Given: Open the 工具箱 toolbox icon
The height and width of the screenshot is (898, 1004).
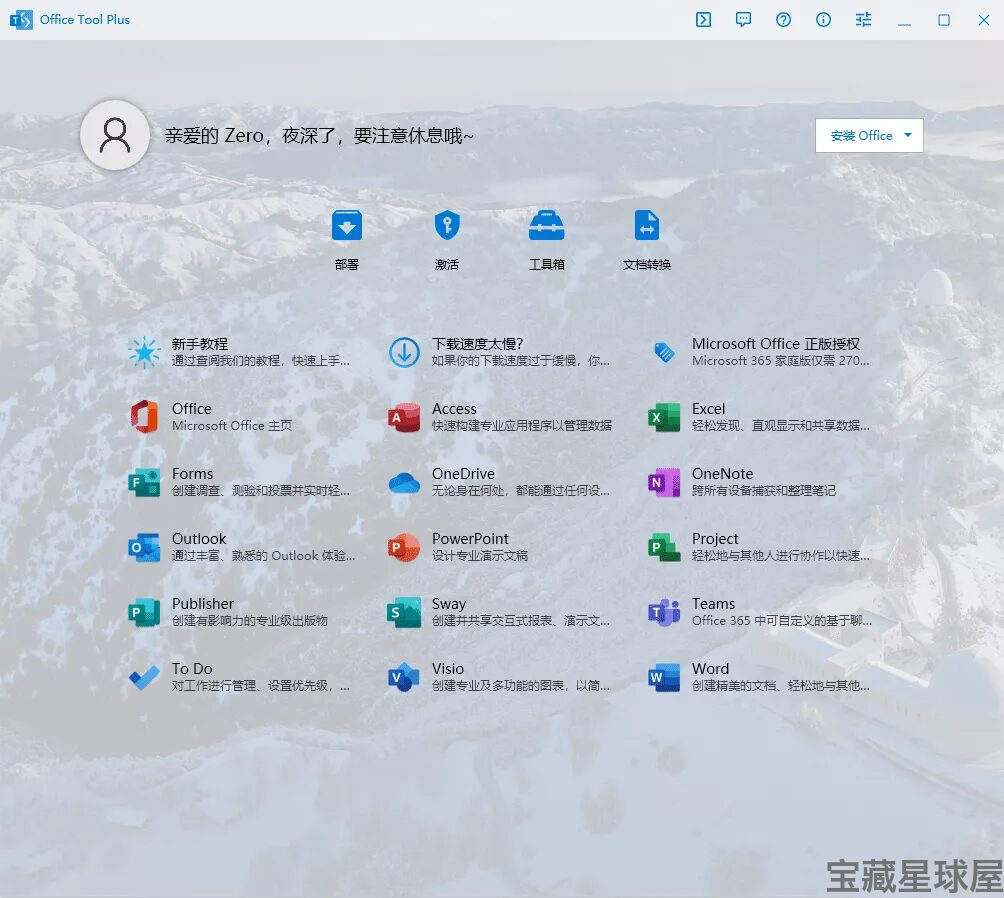Looking at the screenshot, I should pos(547,225).
